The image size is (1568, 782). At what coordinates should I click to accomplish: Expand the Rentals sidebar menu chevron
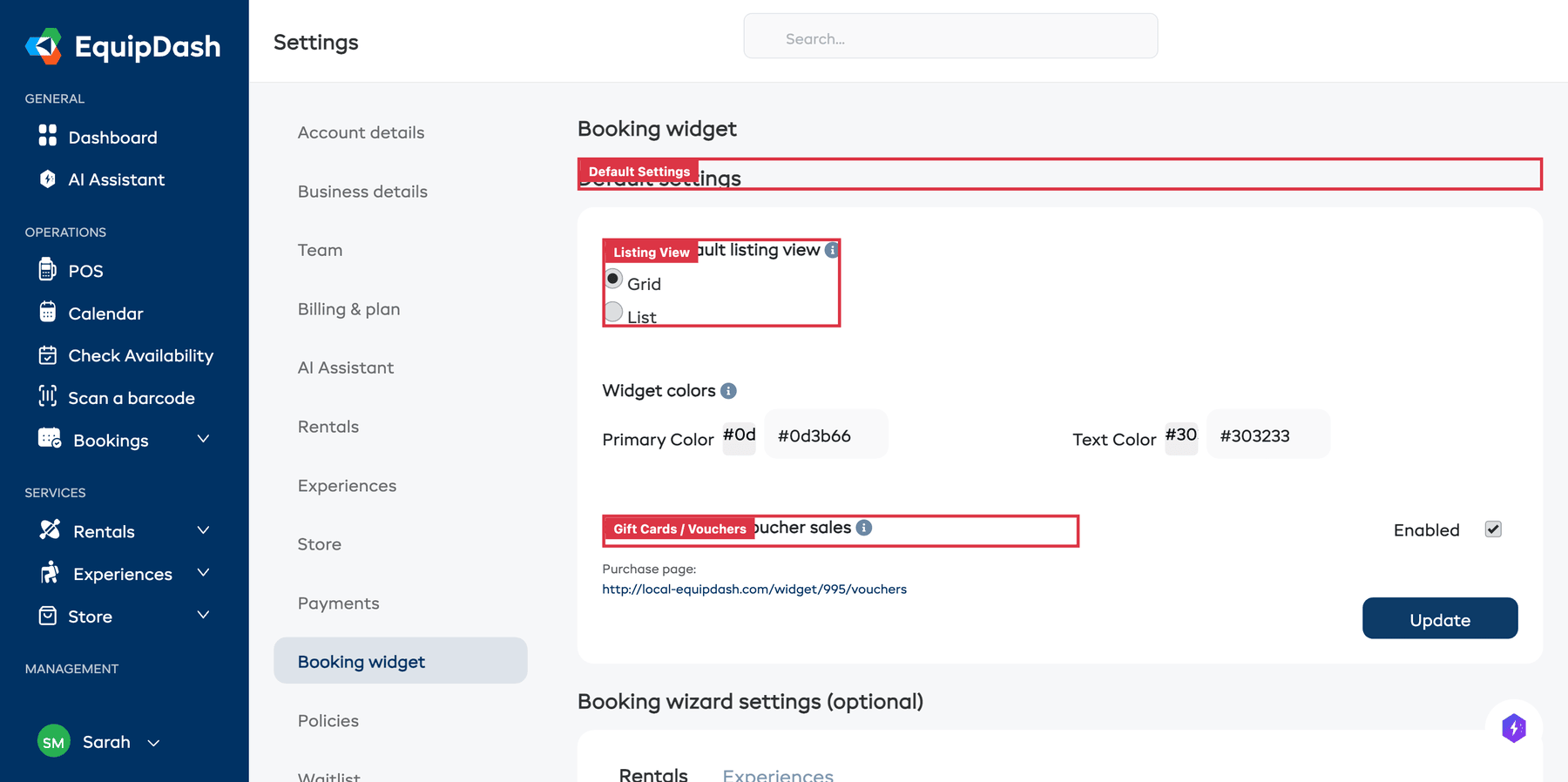[203, 530]
